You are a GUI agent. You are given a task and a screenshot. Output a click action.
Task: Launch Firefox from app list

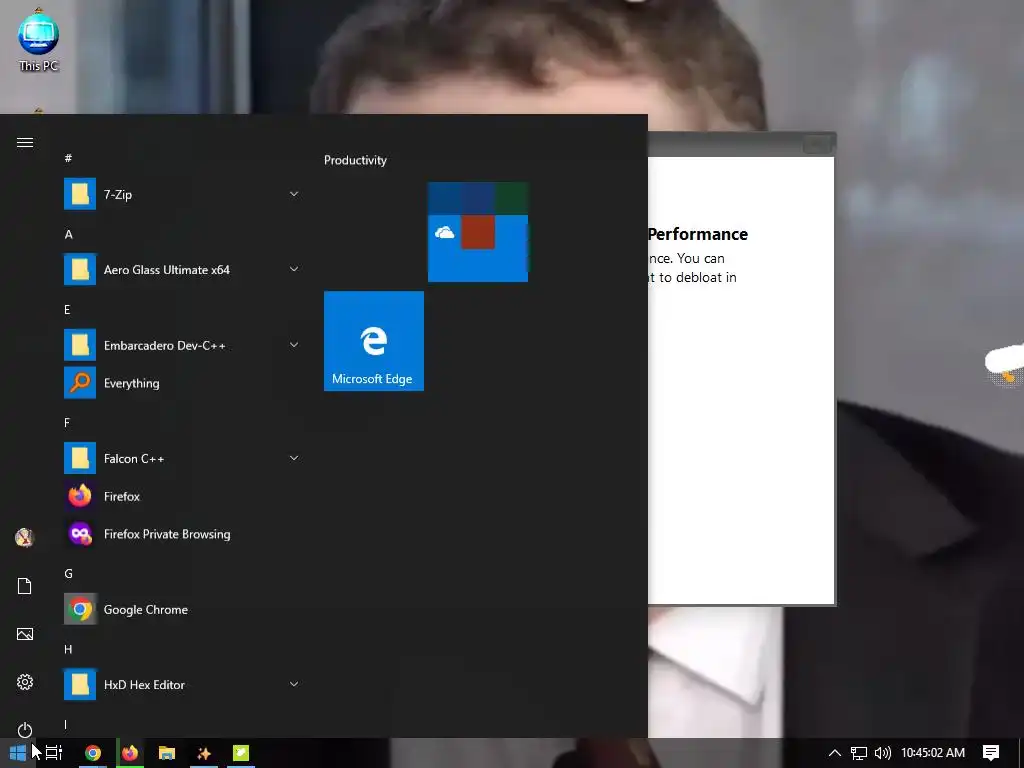[x=182, y=496]
